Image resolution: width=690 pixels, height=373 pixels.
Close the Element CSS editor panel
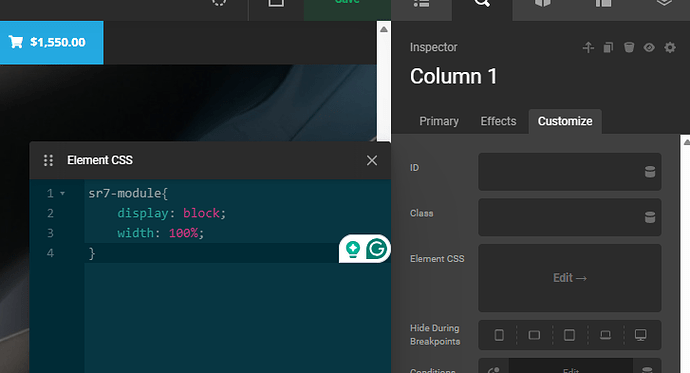coord(372,161)
